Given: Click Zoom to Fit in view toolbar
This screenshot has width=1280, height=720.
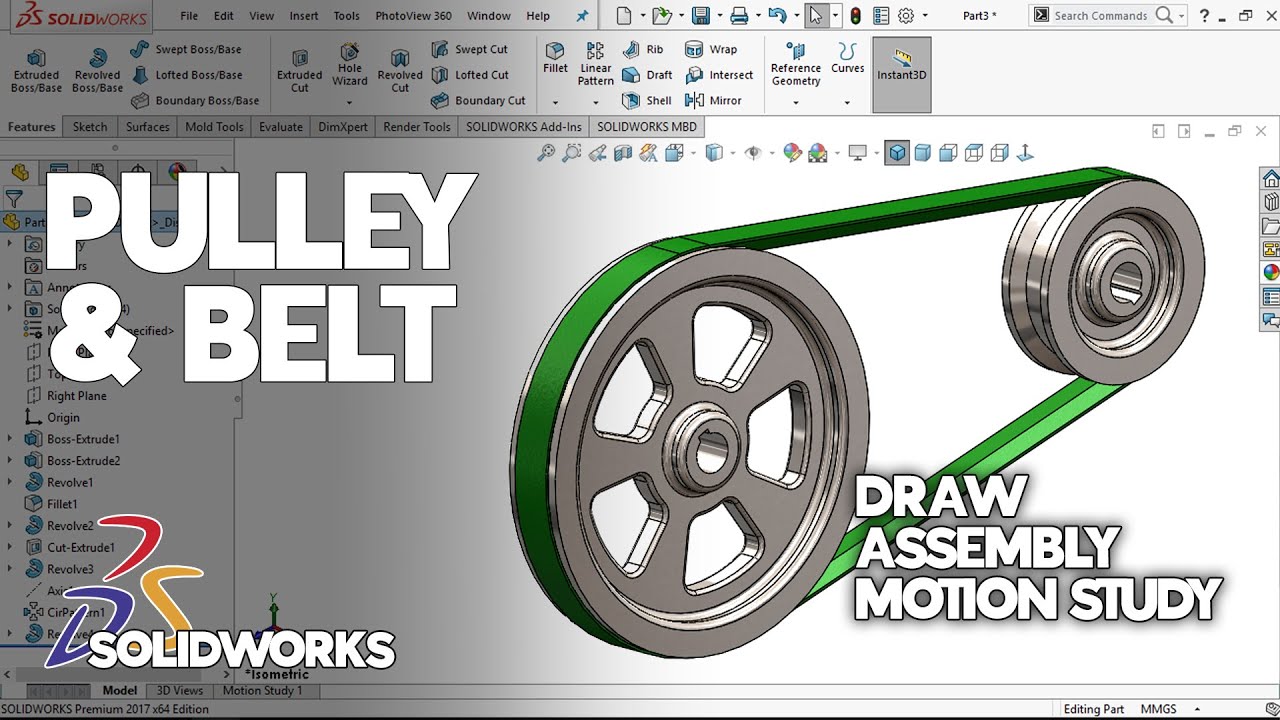Looking at the screenshot, I should click(546, 153).
